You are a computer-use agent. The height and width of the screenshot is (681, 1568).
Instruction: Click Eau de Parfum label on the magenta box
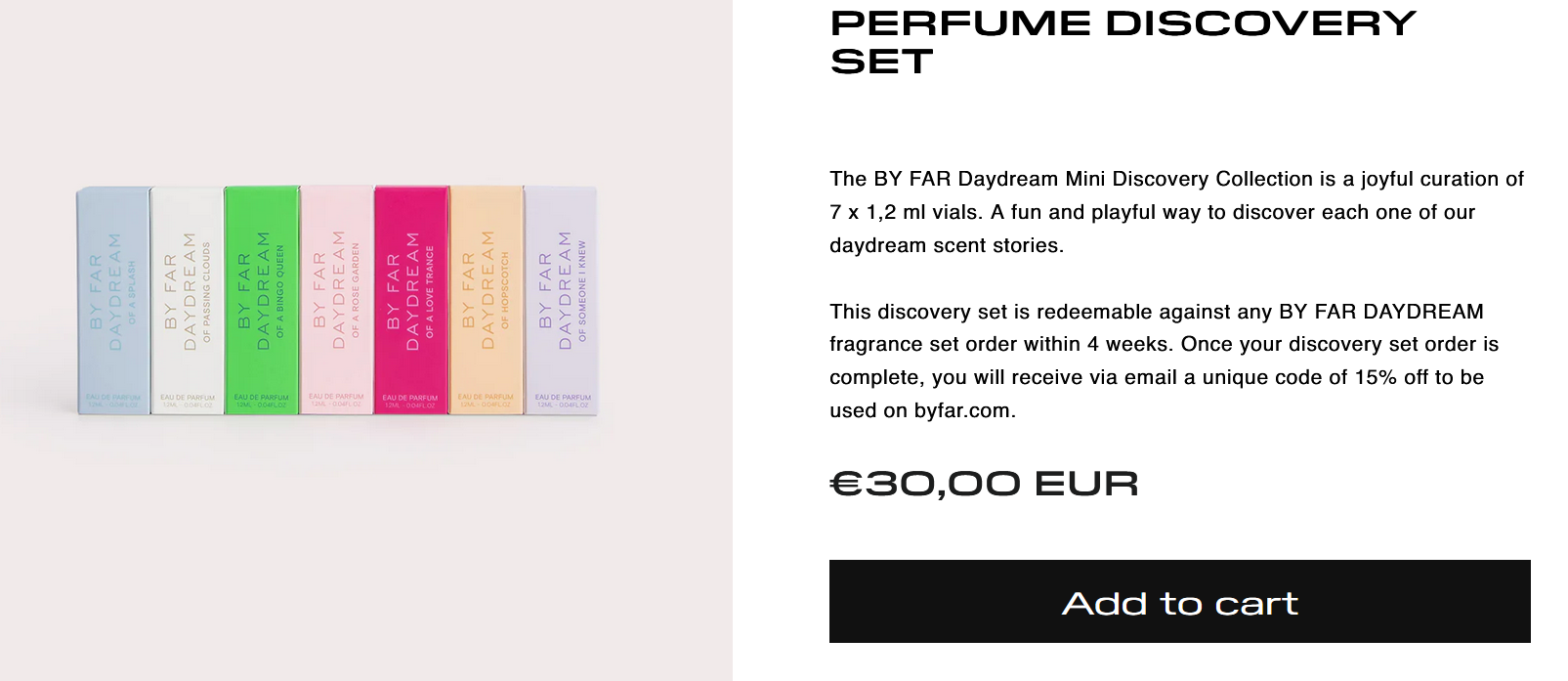point(410,398)
